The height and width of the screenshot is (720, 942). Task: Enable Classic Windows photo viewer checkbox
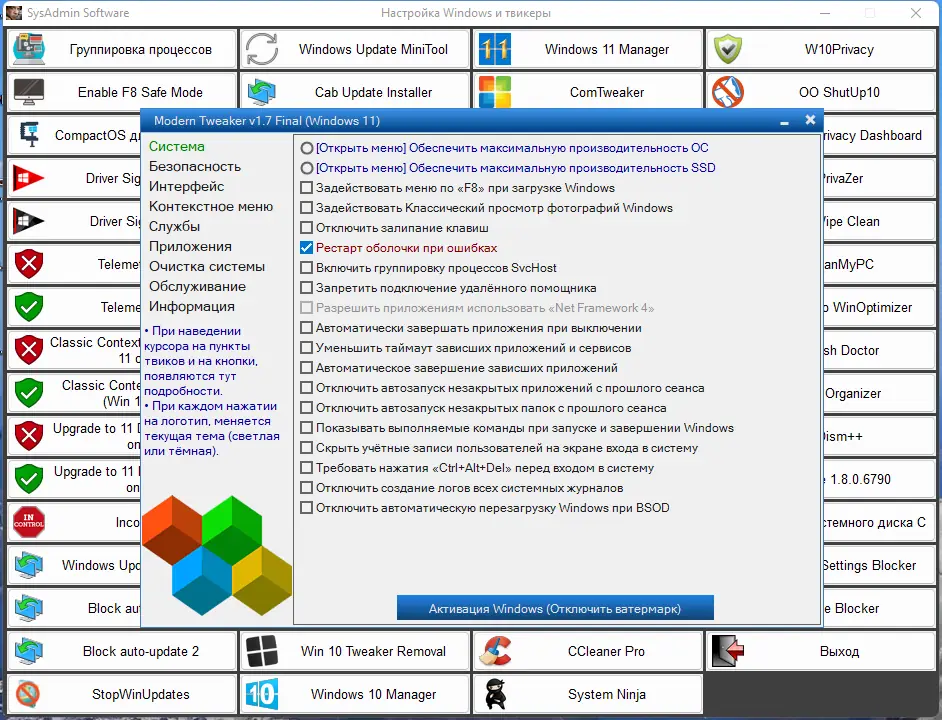coord(306,207)
